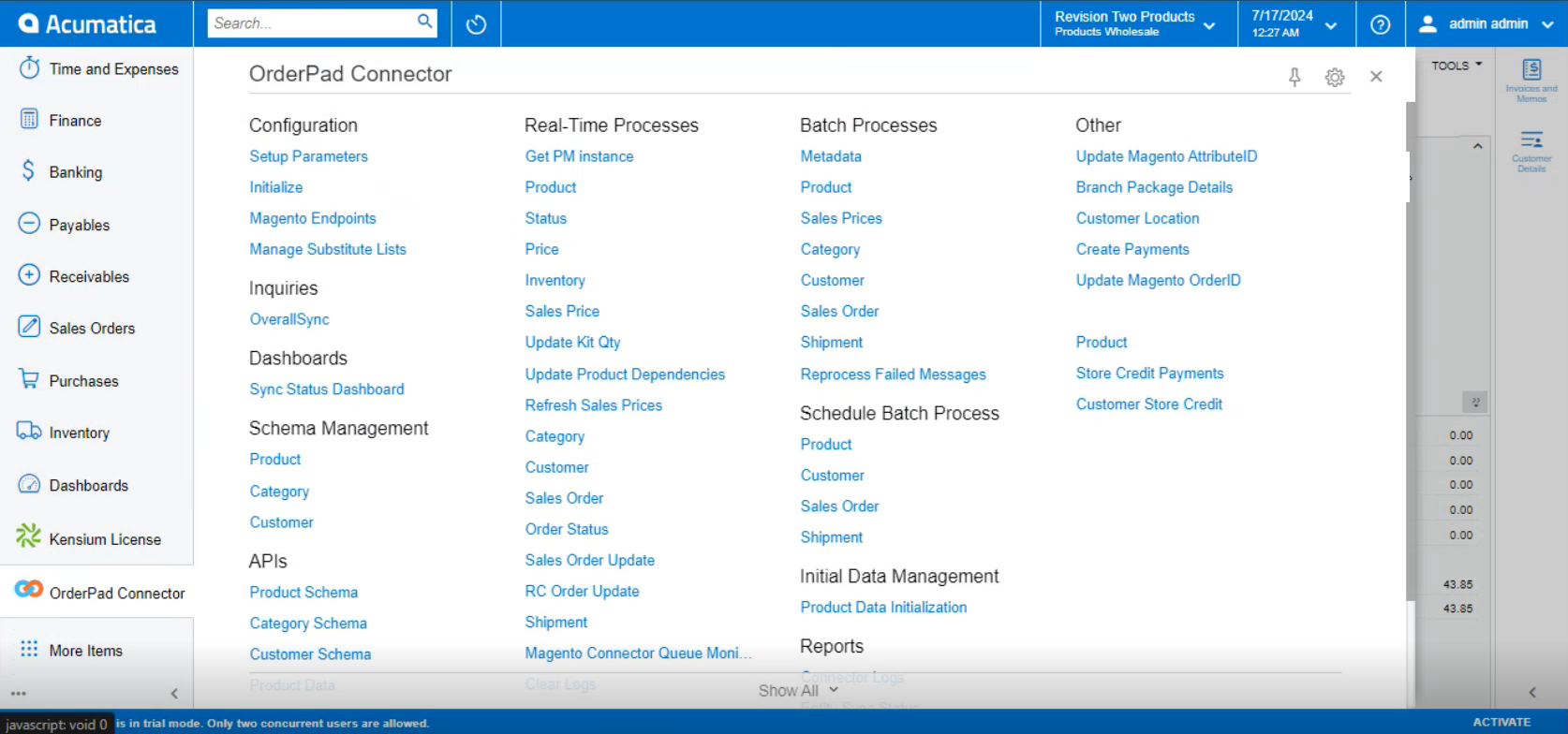Open the TOOLS dropdown
The height and width of the screenshot is (734, 1568).
click(1457, 66)
